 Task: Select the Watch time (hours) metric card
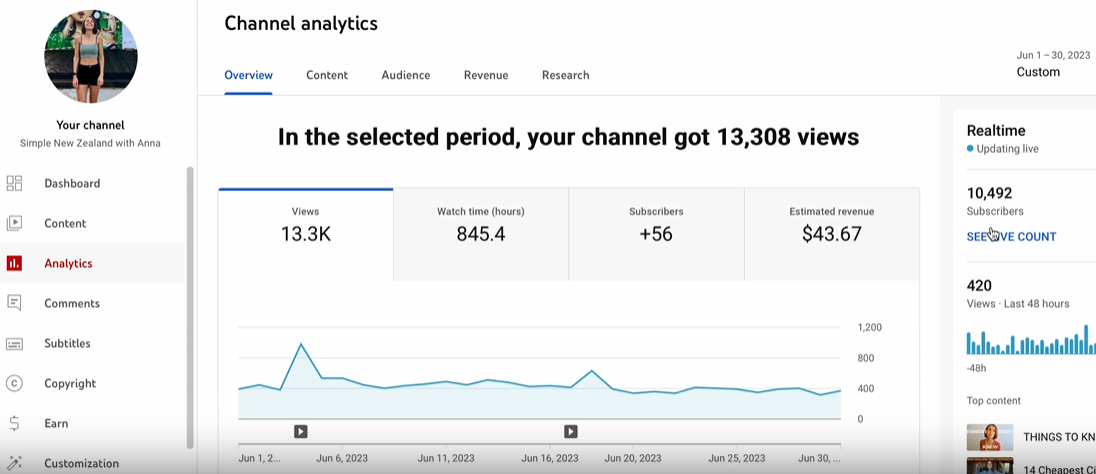481,235
